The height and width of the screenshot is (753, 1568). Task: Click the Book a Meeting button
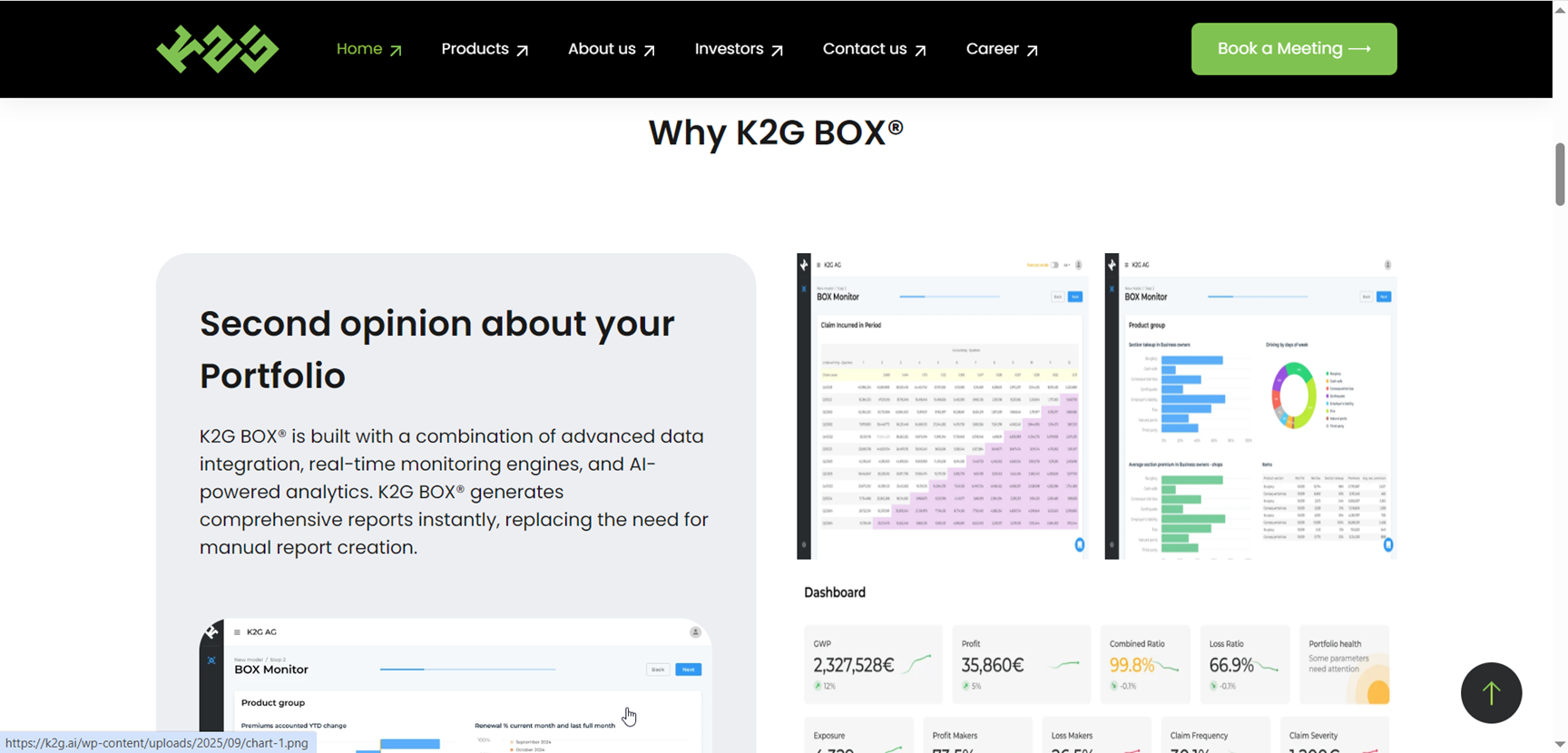tap(1294, 49)
